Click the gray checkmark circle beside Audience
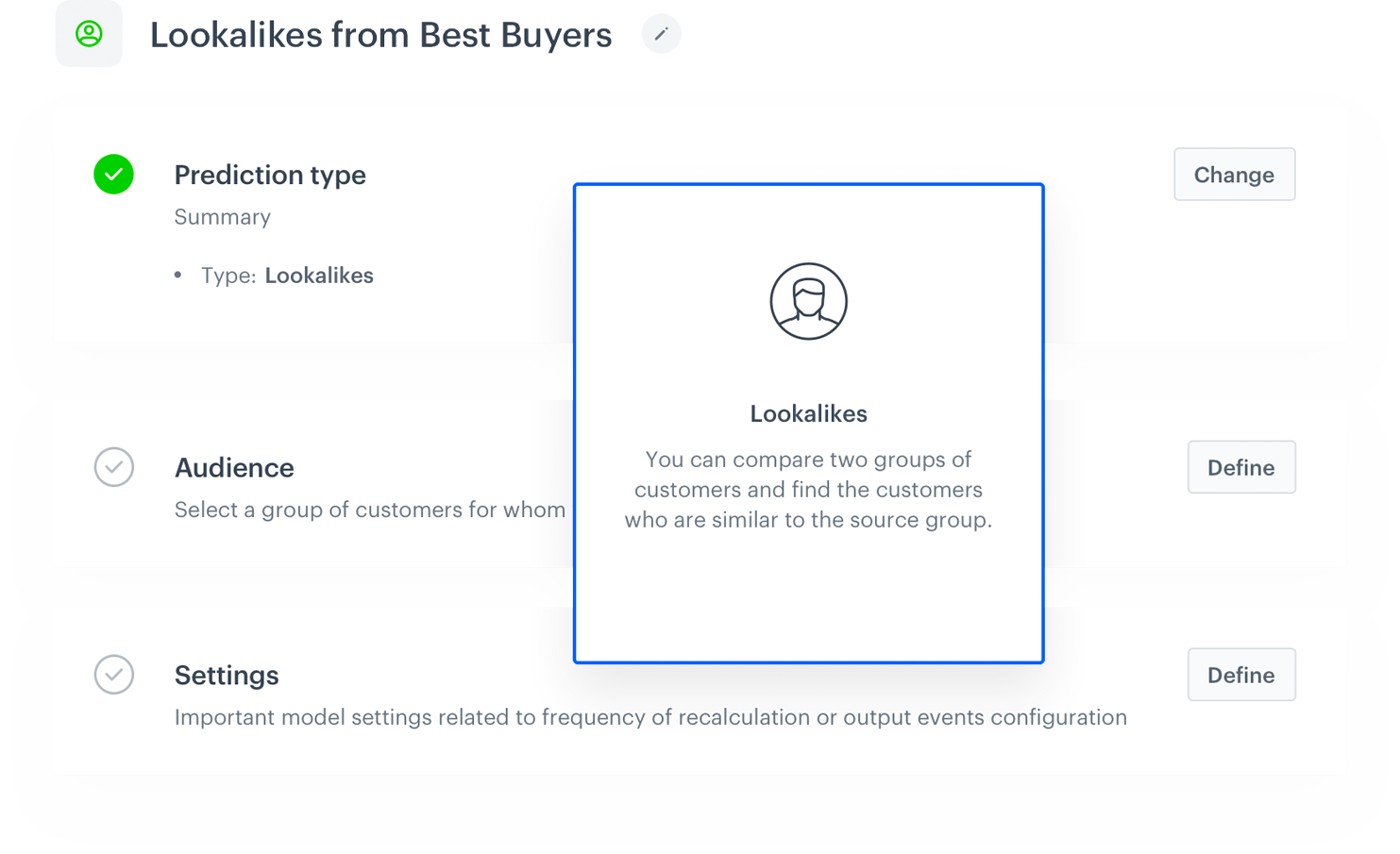Screen dimensions: 1400x854 pyautogui.click(x=113, y=467)
